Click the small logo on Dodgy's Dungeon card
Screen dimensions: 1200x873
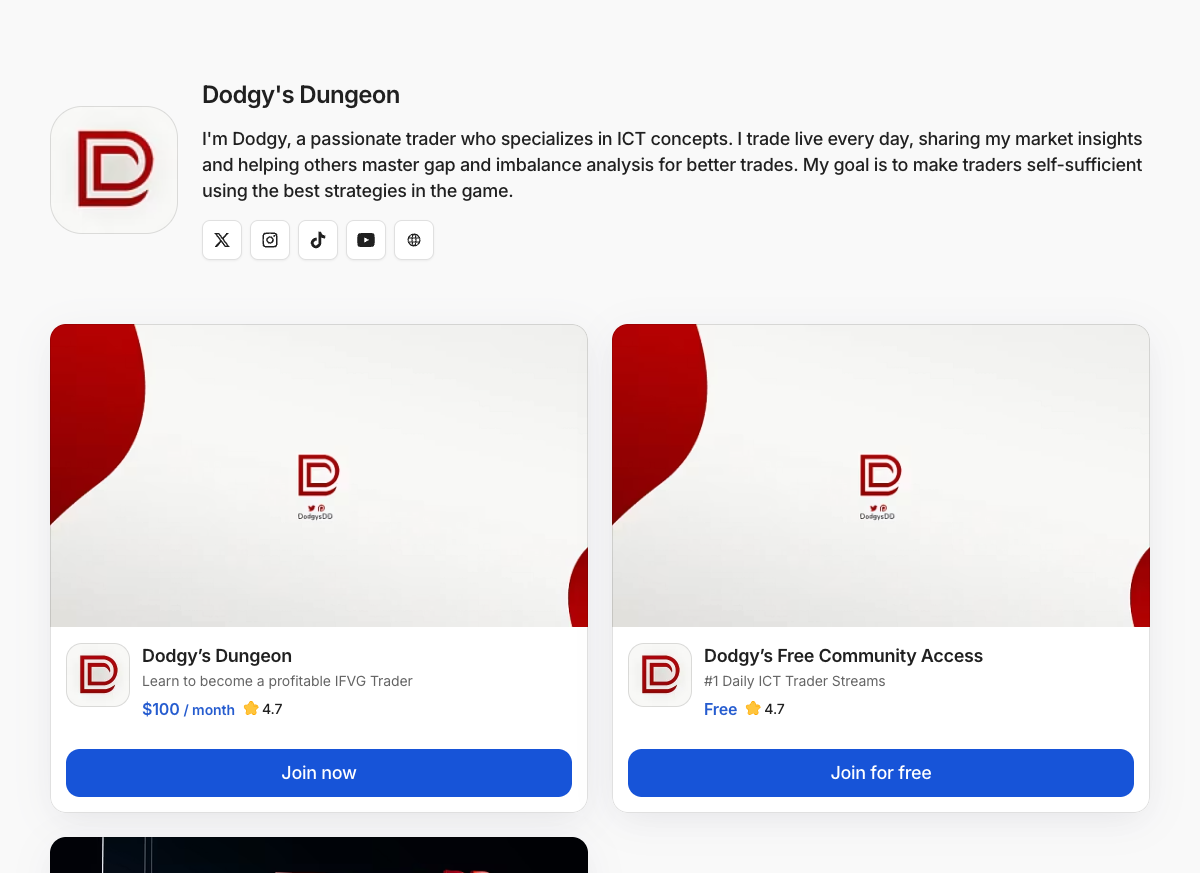click(x=98, y=675)
